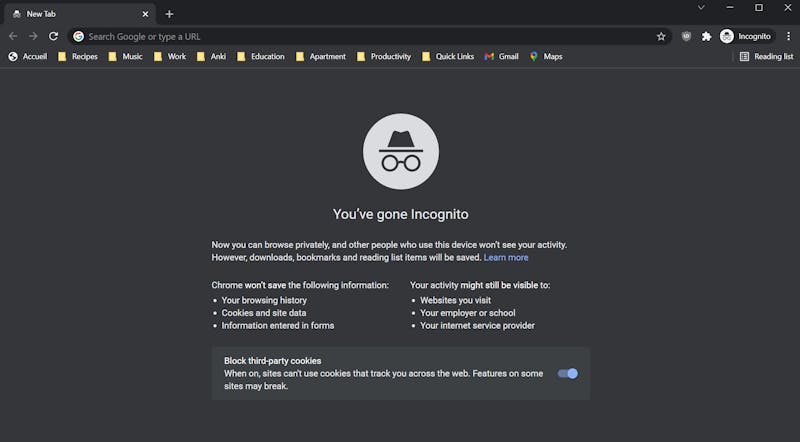Viewport: 800px width, 442px height.
Task: Open the Work bookmark folder
Action: 170,57
